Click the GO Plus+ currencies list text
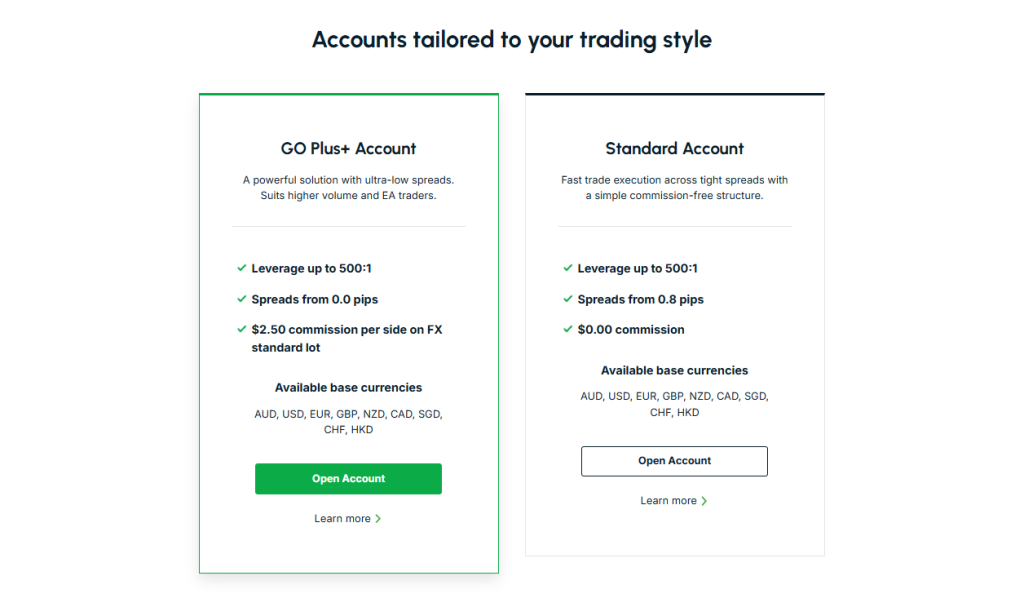The width and height of the screenshot is (1024, 607). 348,413
